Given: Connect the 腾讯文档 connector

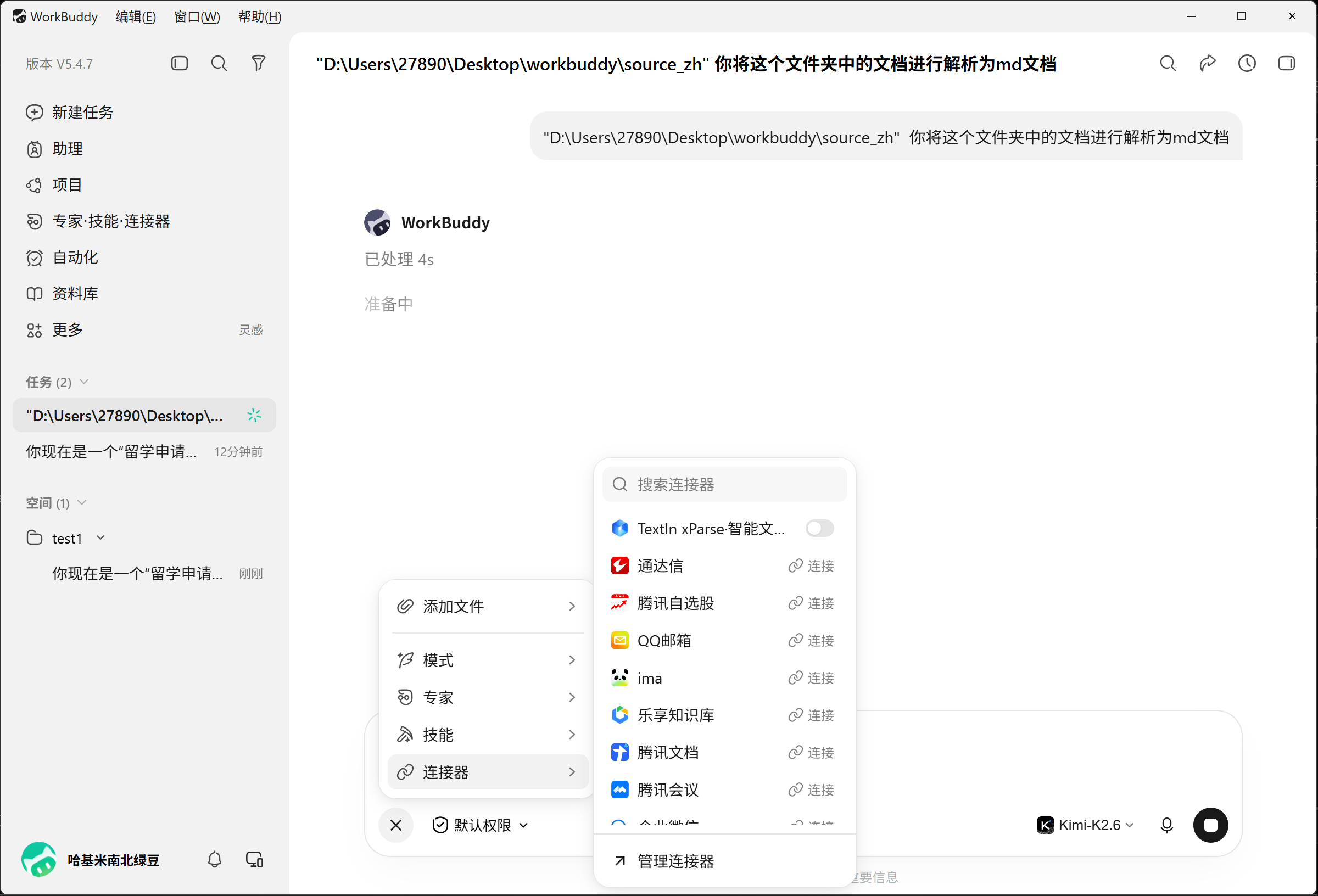Looking at the screenshot, I should 811,753.
